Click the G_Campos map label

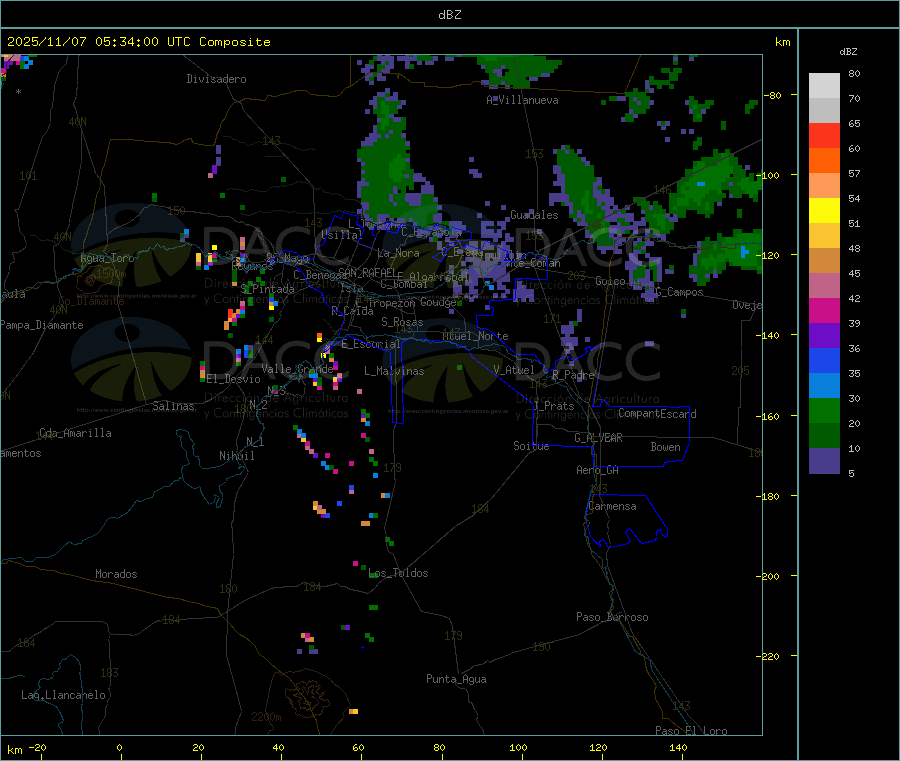click(x=679, y=292)
